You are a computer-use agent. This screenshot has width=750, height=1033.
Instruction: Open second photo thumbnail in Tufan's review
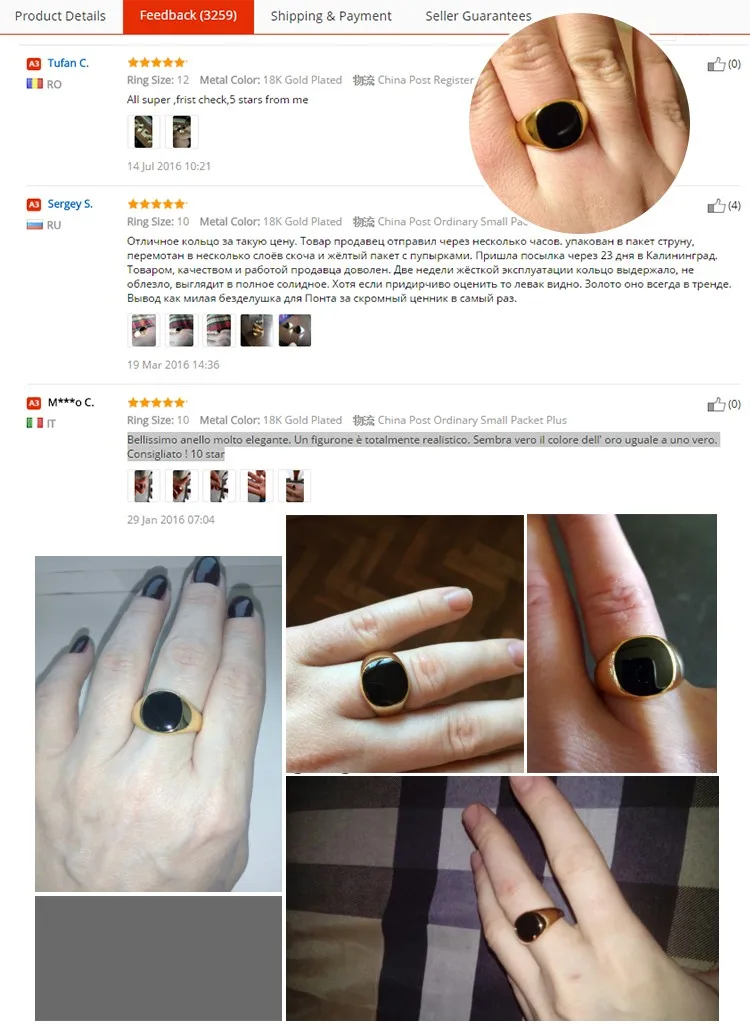pos(181,132)
